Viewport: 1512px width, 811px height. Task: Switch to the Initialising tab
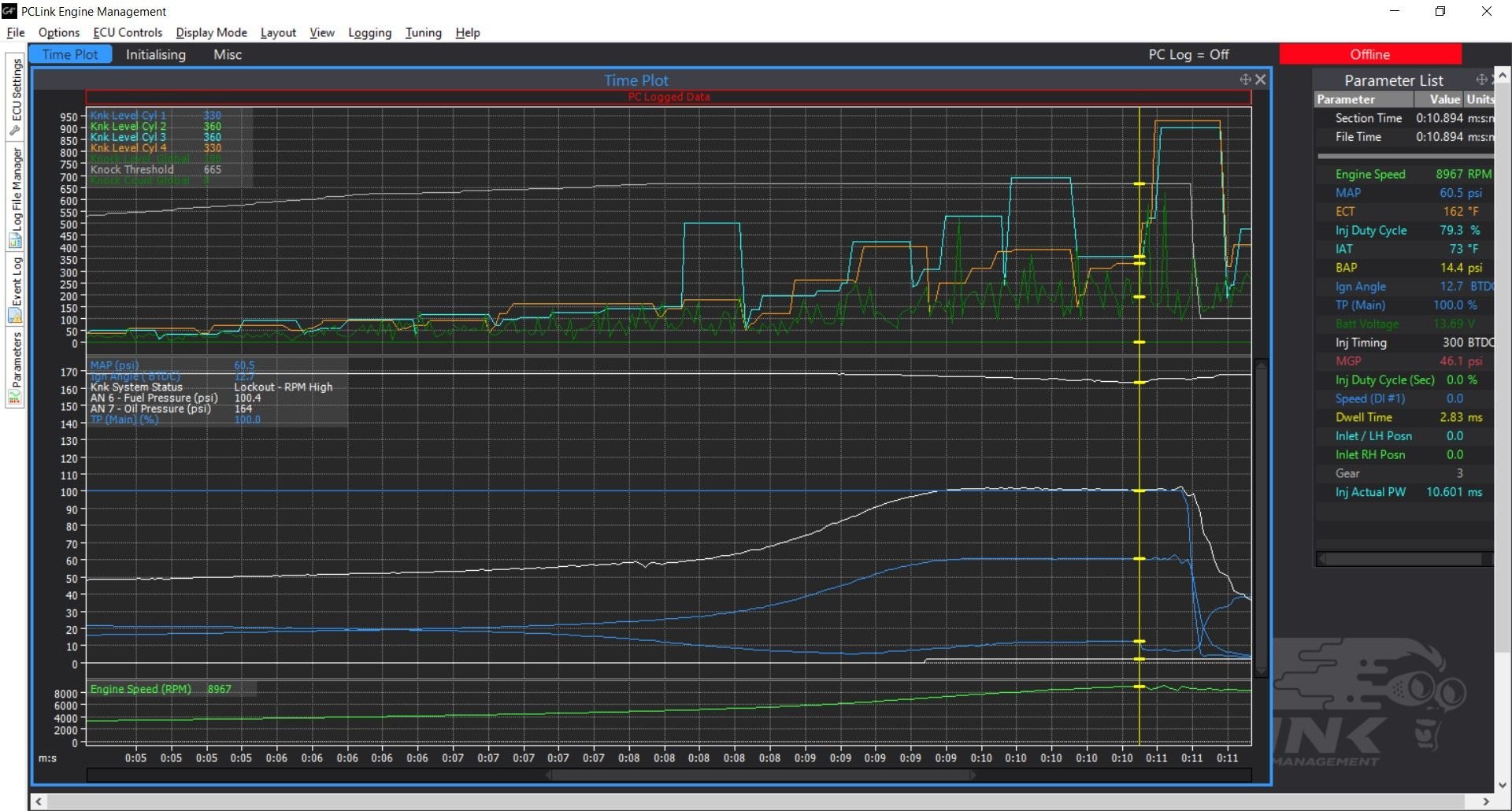[156, 54]
